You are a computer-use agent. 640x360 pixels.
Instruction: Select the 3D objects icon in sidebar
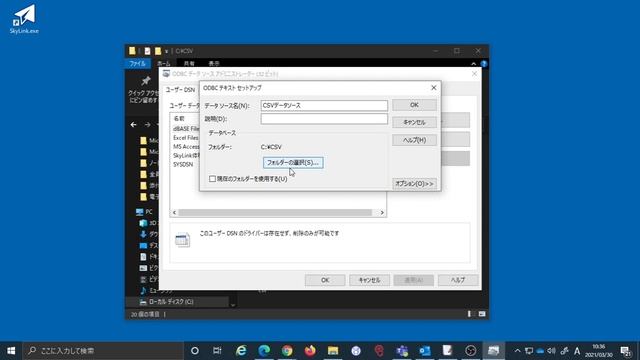click(143, 223)
